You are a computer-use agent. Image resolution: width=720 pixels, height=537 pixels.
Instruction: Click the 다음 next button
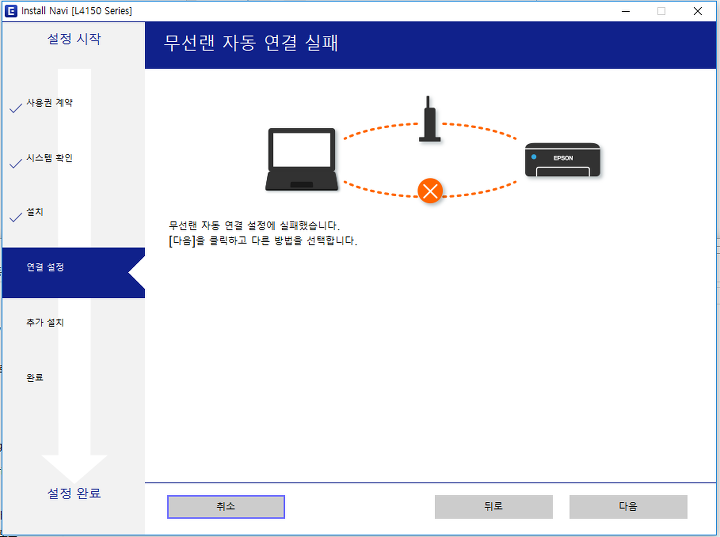[628, 507]
